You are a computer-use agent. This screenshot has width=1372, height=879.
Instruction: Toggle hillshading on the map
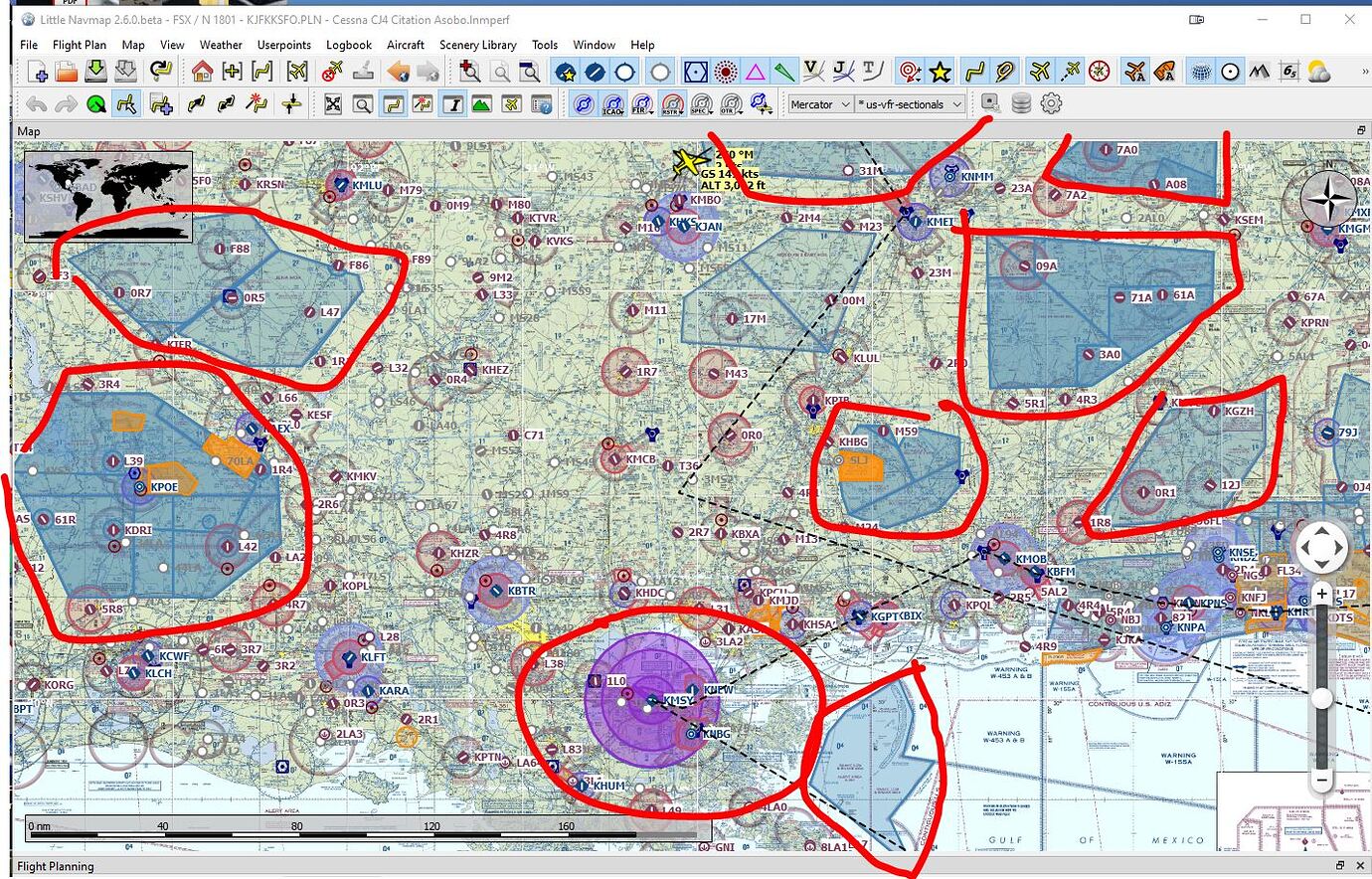point(1260,72)
